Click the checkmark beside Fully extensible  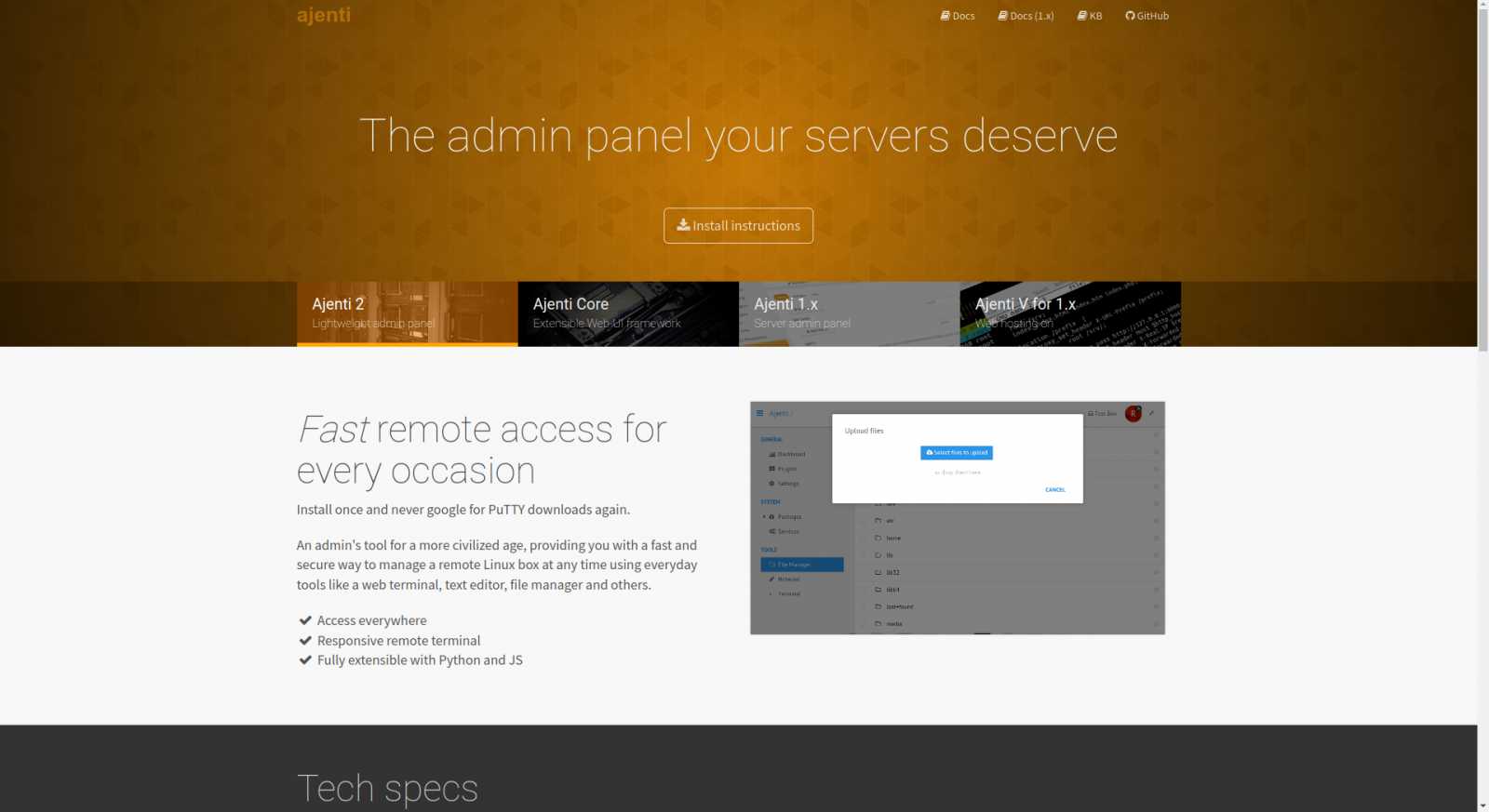pyautogui.click(x=305, y=660)
